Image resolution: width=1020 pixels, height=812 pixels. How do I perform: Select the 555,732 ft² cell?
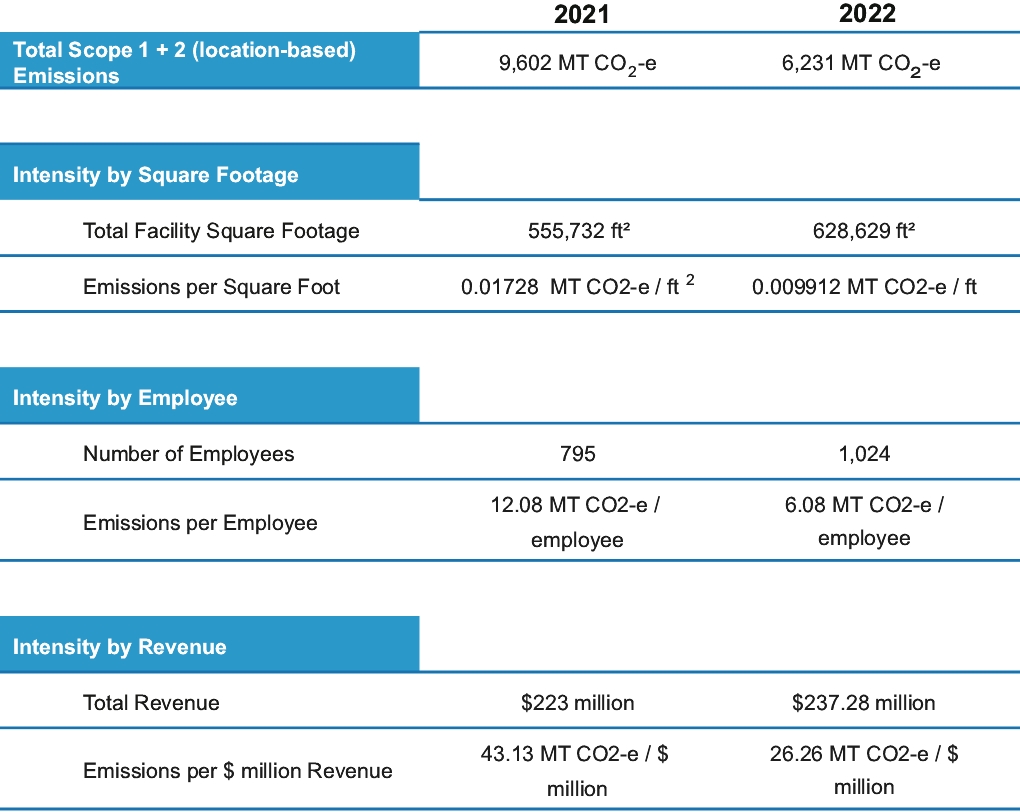(x=578, y=231)
